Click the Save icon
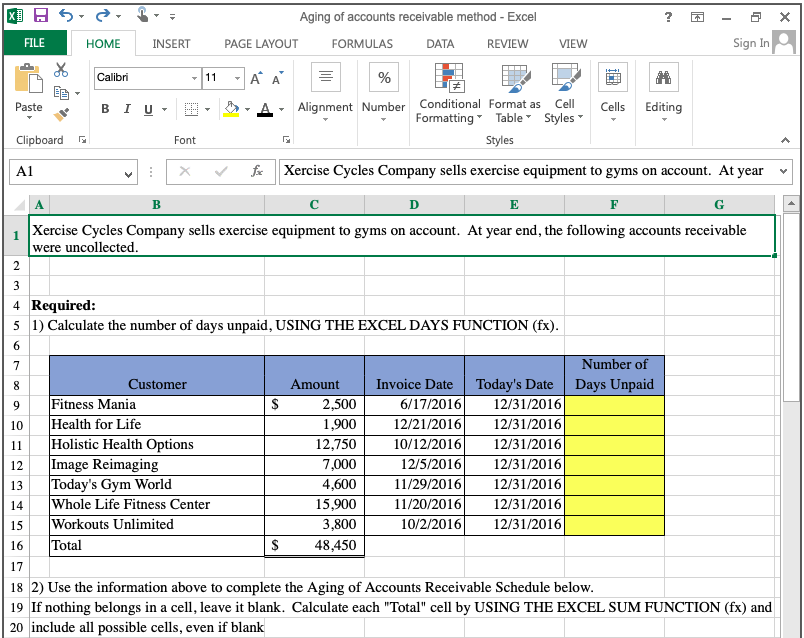804x638 pixels. [x=39, y=13]
